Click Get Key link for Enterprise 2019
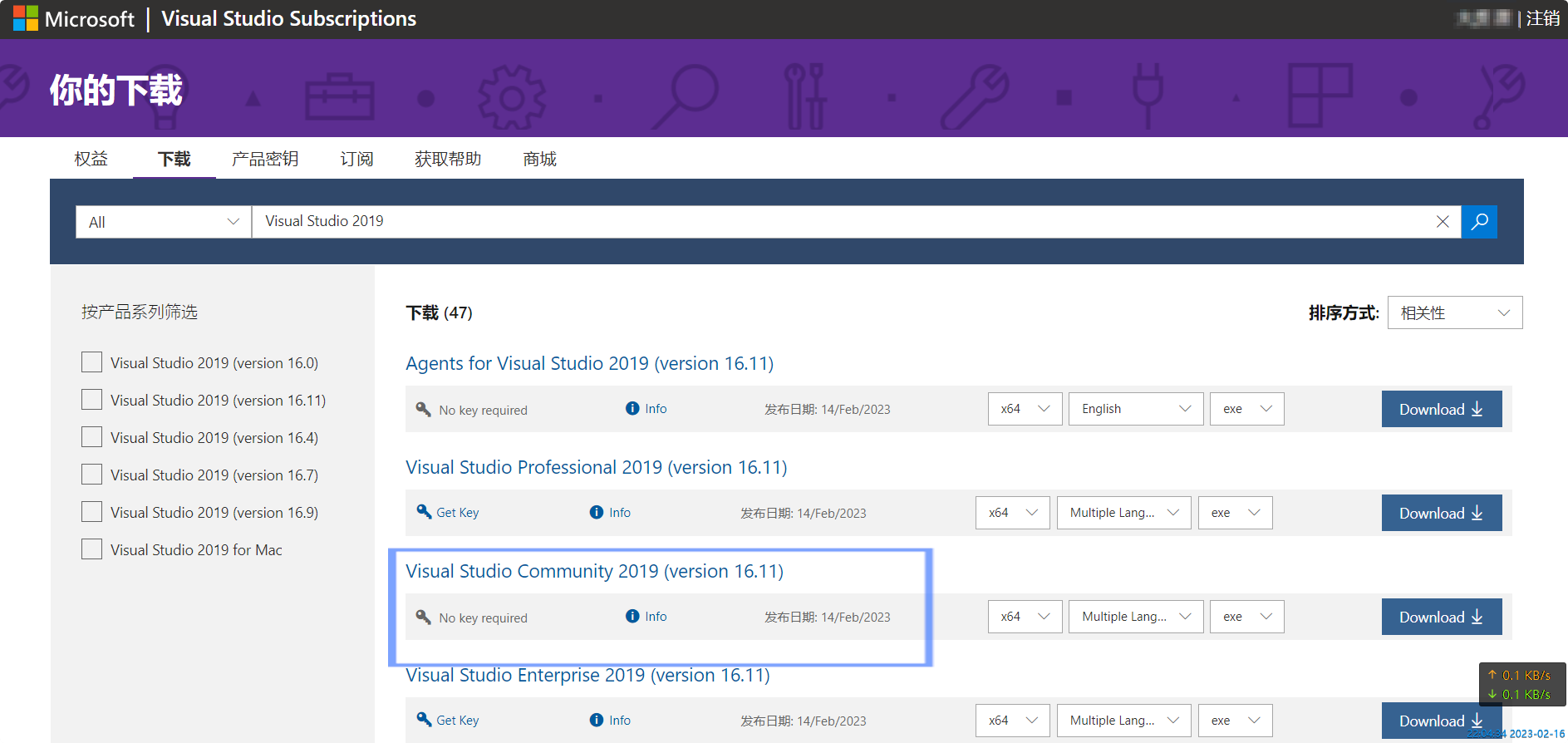 (x=458, y=721)
